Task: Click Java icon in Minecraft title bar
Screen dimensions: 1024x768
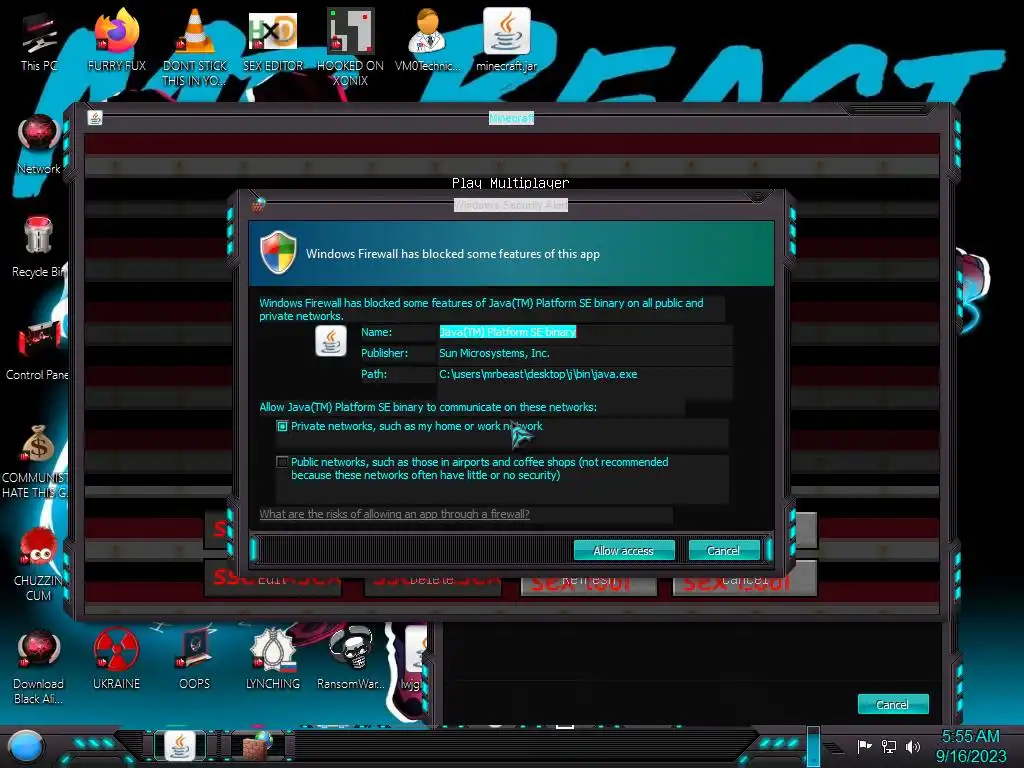Action: [x=95, y=118]
